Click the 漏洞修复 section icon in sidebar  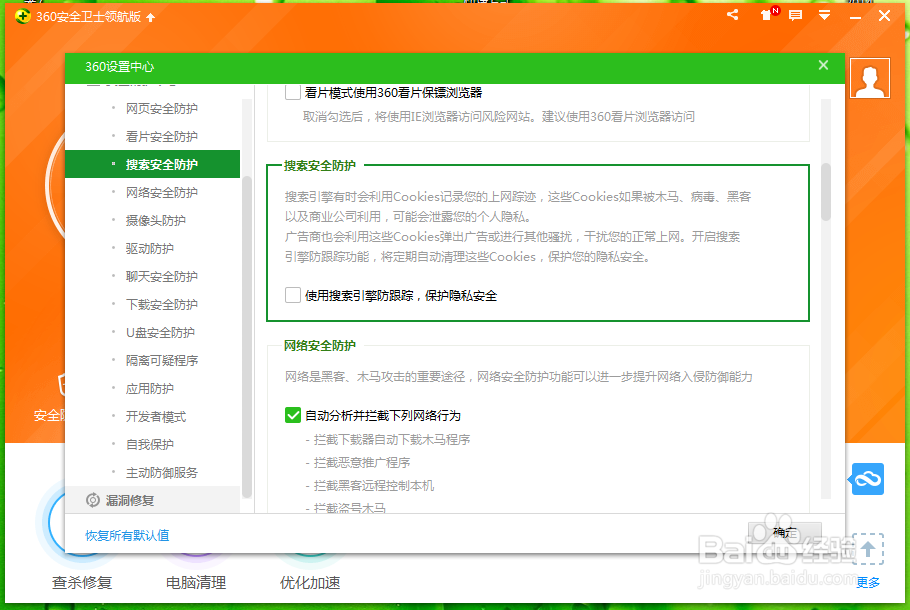pyautogui.click(x=93, y=500)
